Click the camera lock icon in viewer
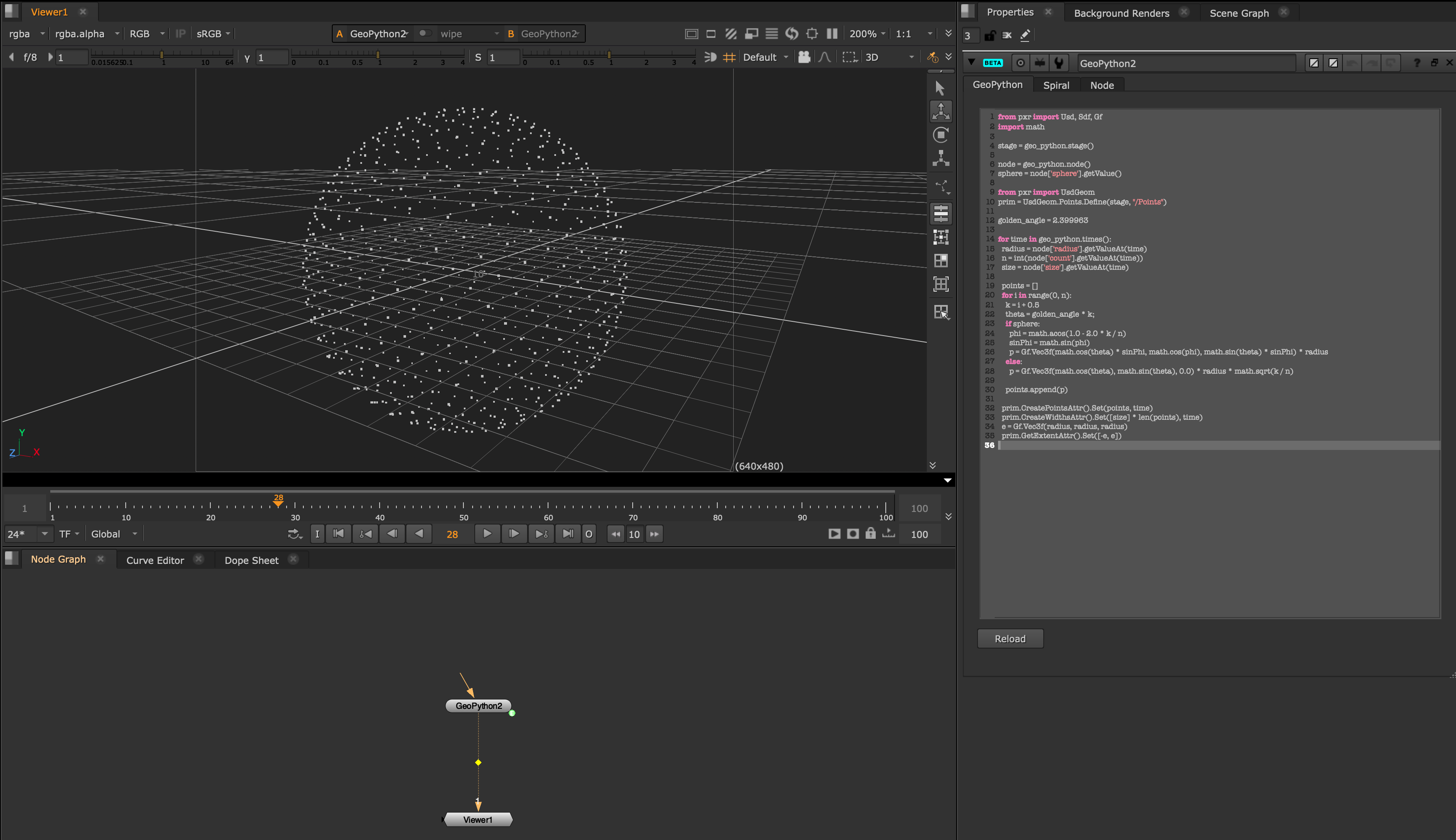The image size is (1456, 840). [x=804, y=57]
